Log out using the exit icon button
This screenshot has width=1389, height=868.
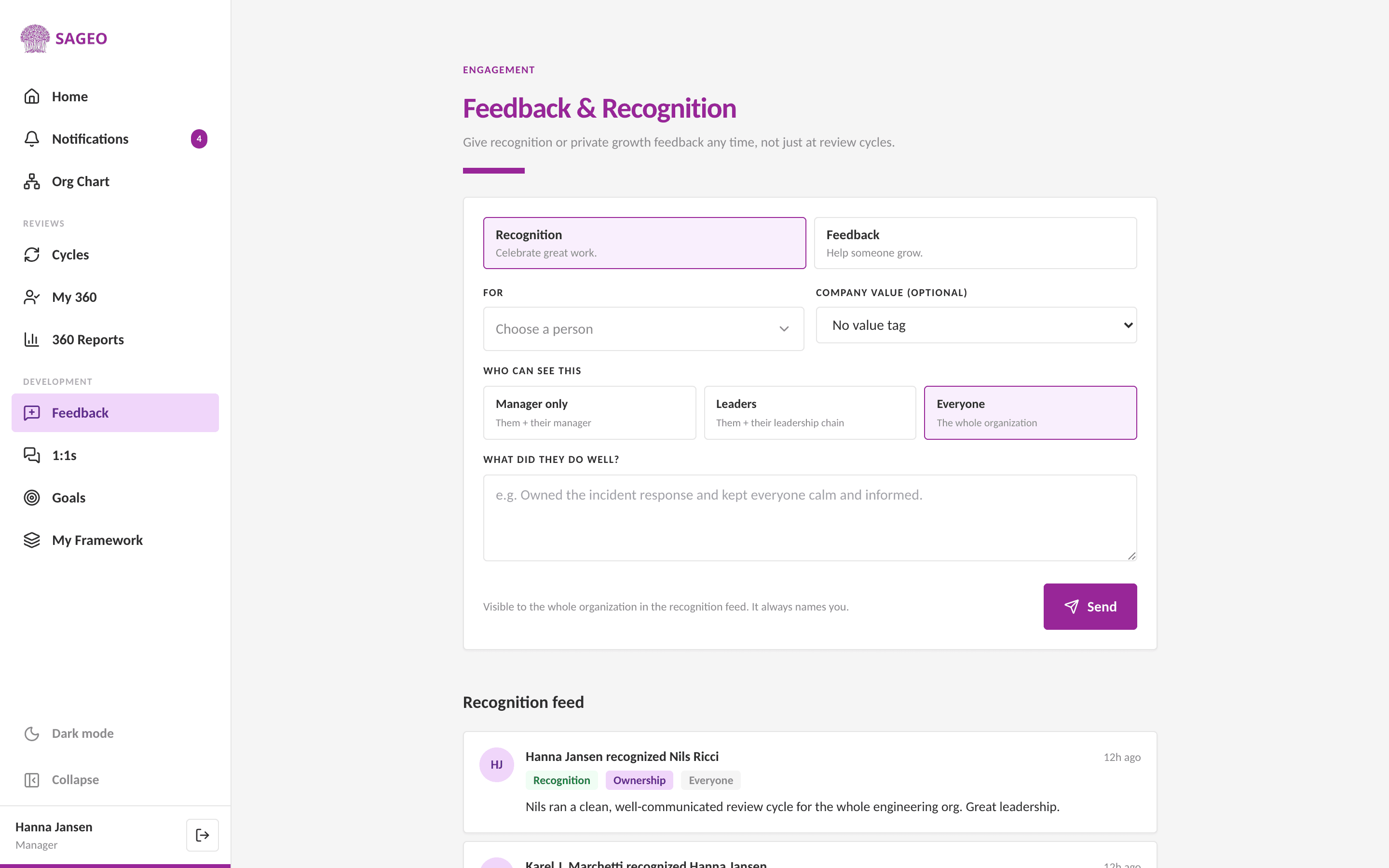[203, 835]
